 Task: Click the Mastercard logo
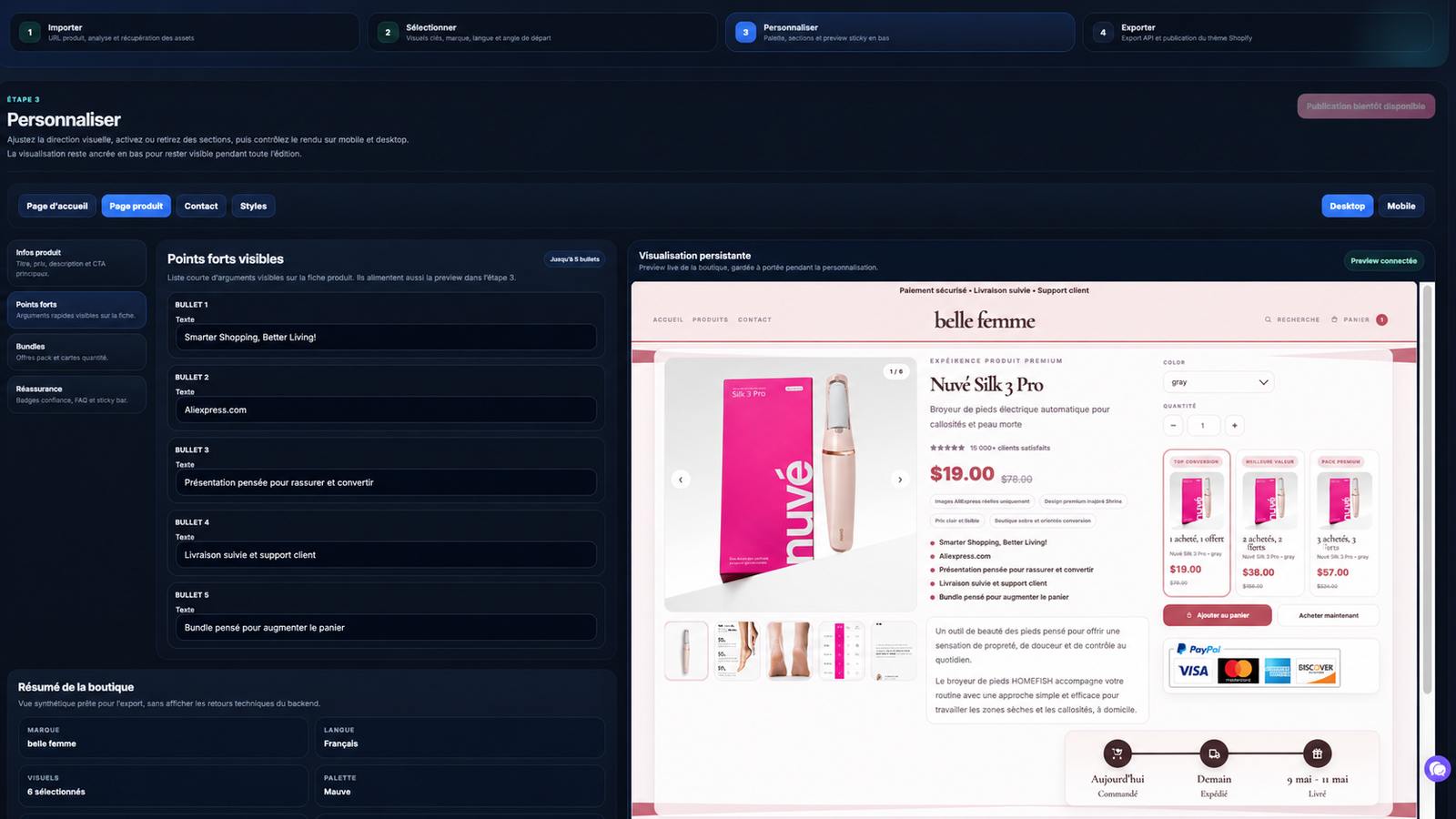coord(1238,672)
